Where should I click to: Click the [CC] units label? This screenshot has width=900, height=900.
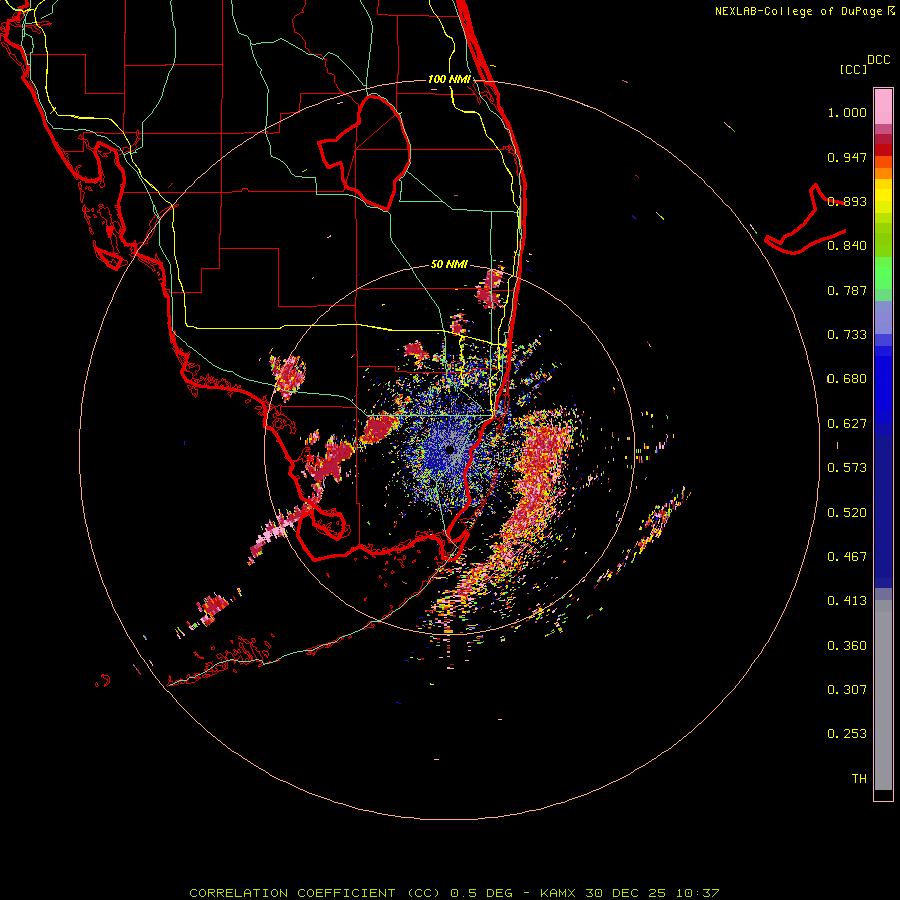point(853,69)
